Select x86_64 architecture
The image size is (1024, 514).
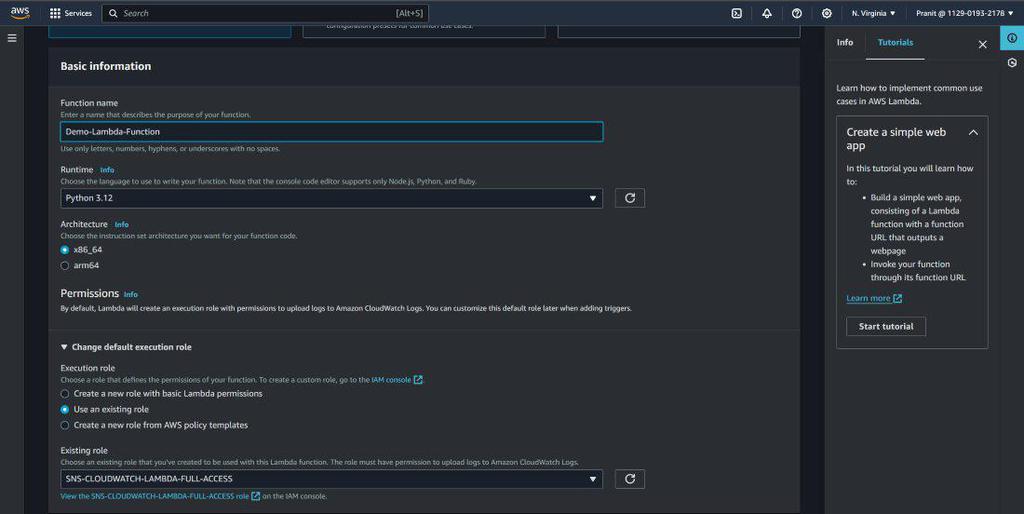pos(65,249)
